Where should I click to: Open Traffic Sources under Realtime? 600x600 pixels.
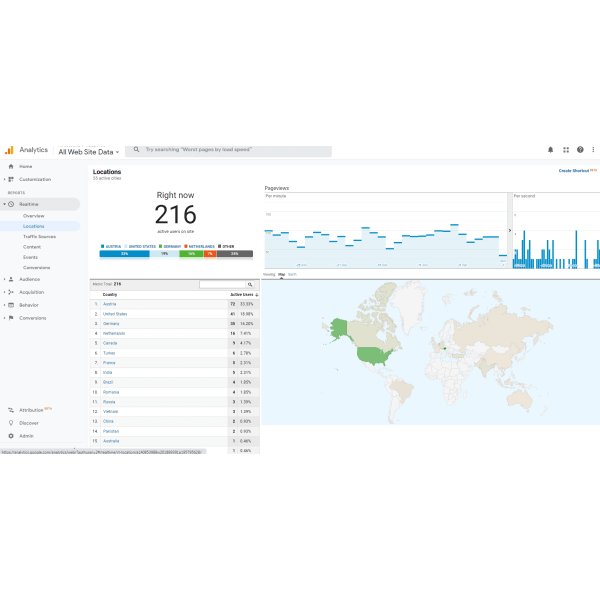pos(39,236)
